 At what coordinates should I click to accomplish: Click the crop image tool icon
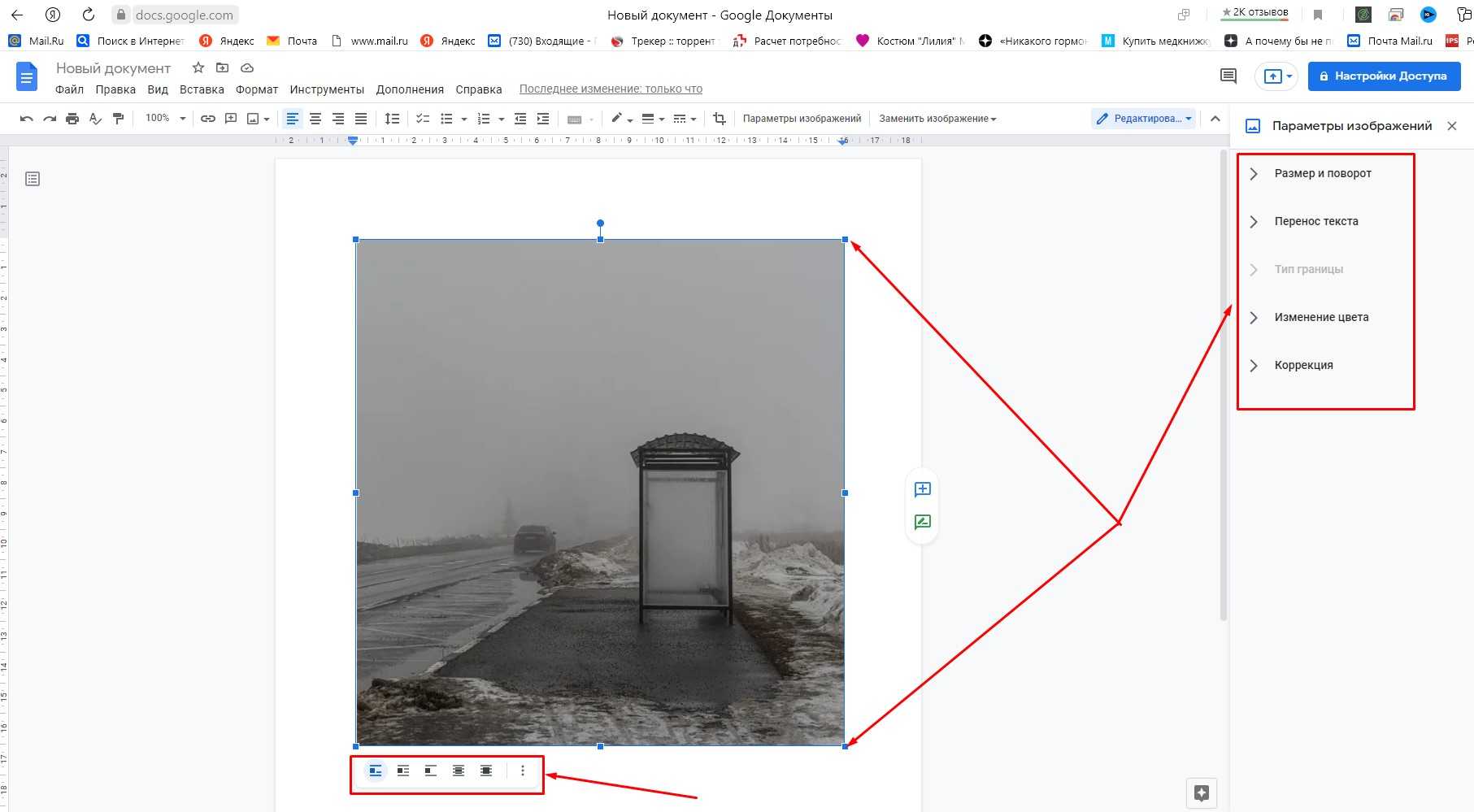pos(720,119)
